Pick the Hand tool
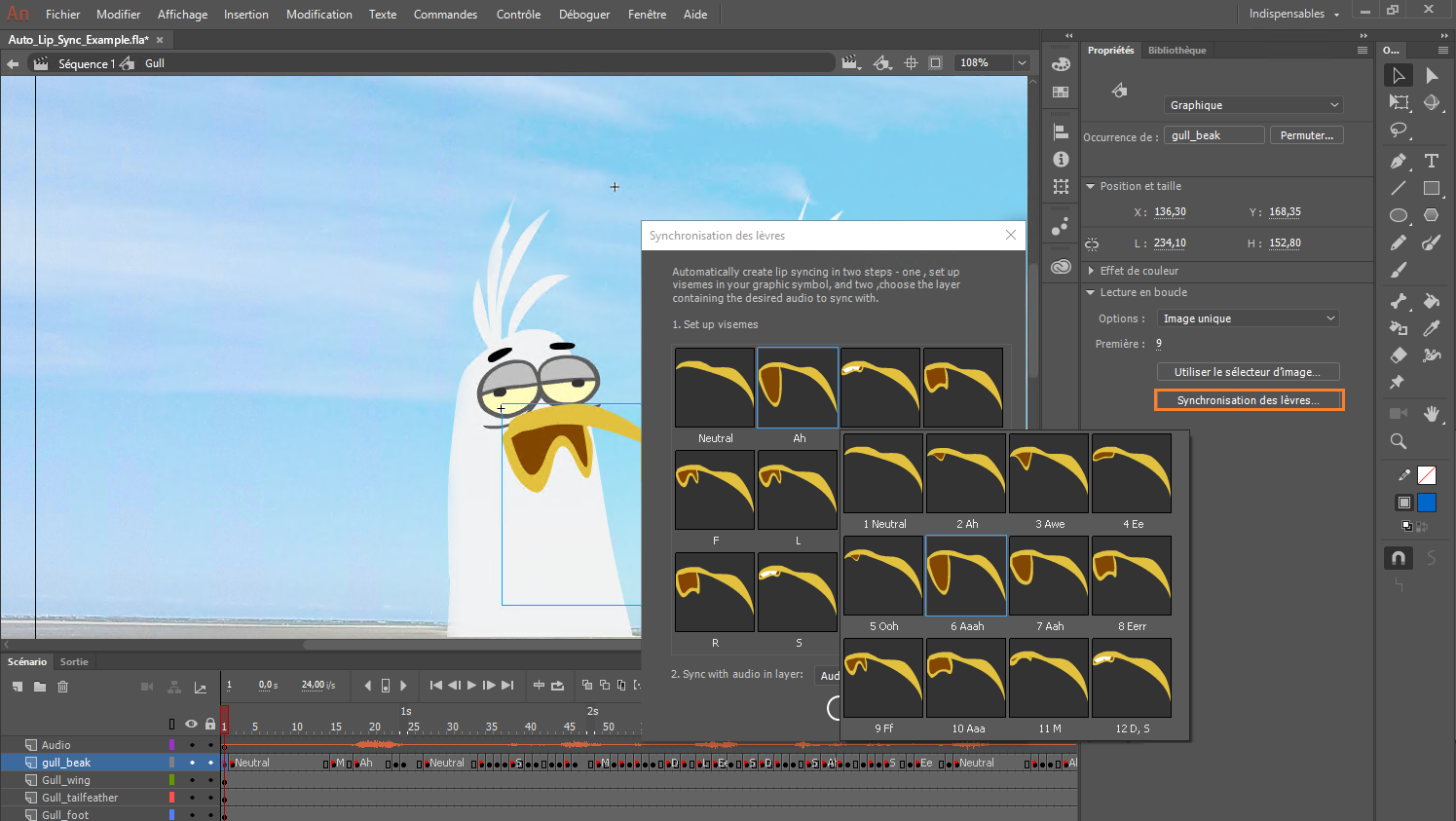 point(1431,414)
